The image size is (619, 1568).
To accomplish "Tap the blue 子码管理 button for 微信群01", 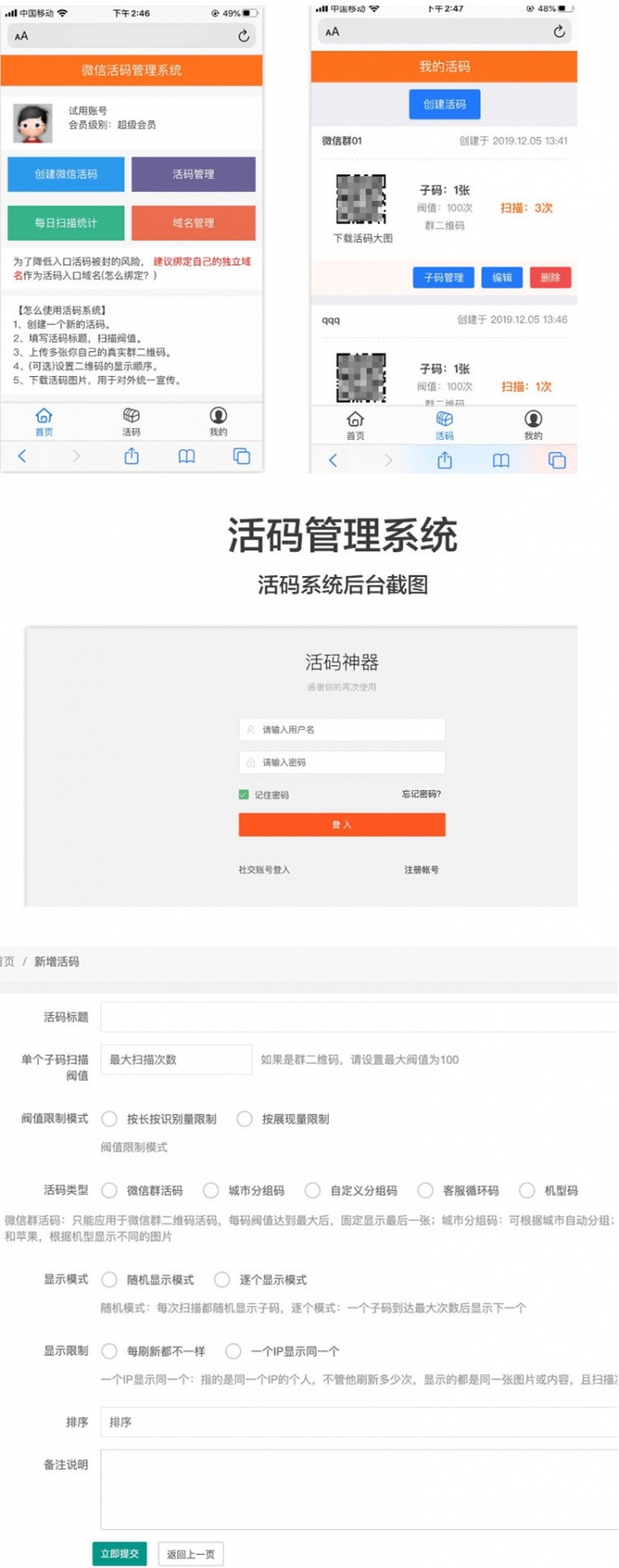I will click(x=443, y=278).
